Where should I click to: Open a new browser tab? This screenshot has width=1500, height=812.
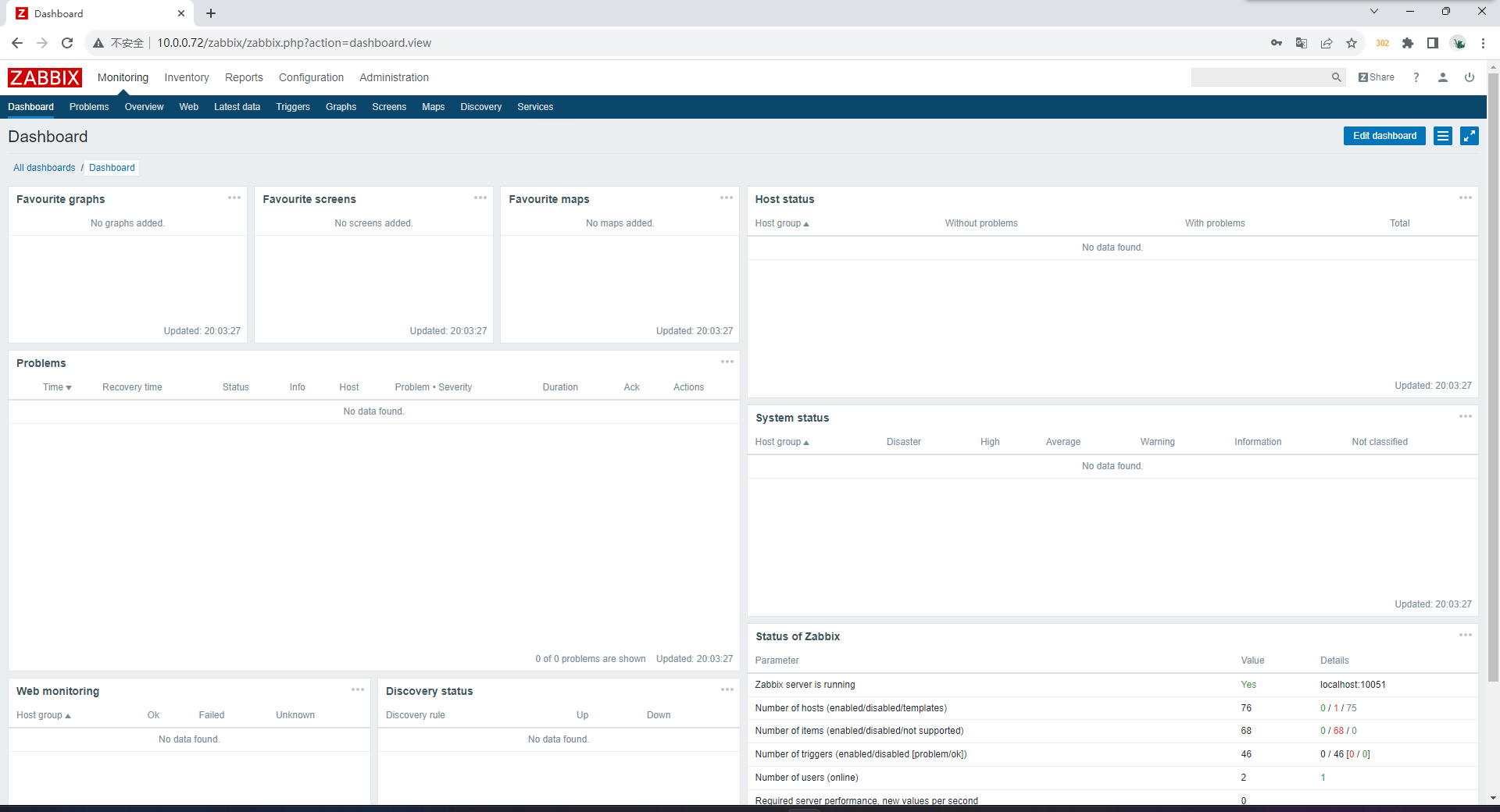pos(211,13)
